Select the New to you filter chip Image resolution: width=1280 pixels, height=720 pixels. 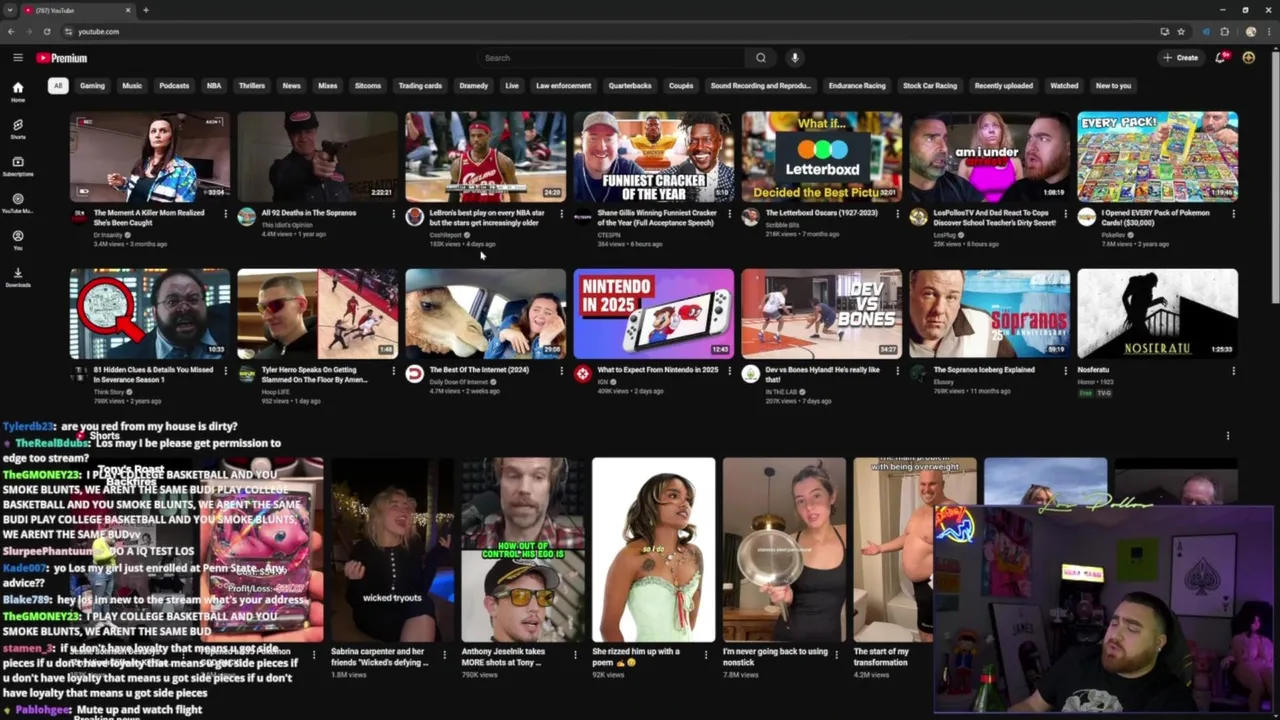(1113, 86)
